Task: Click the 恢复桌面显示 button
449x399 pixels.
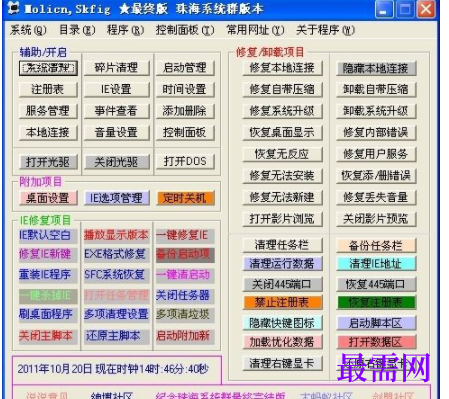Action: point(282,133)
